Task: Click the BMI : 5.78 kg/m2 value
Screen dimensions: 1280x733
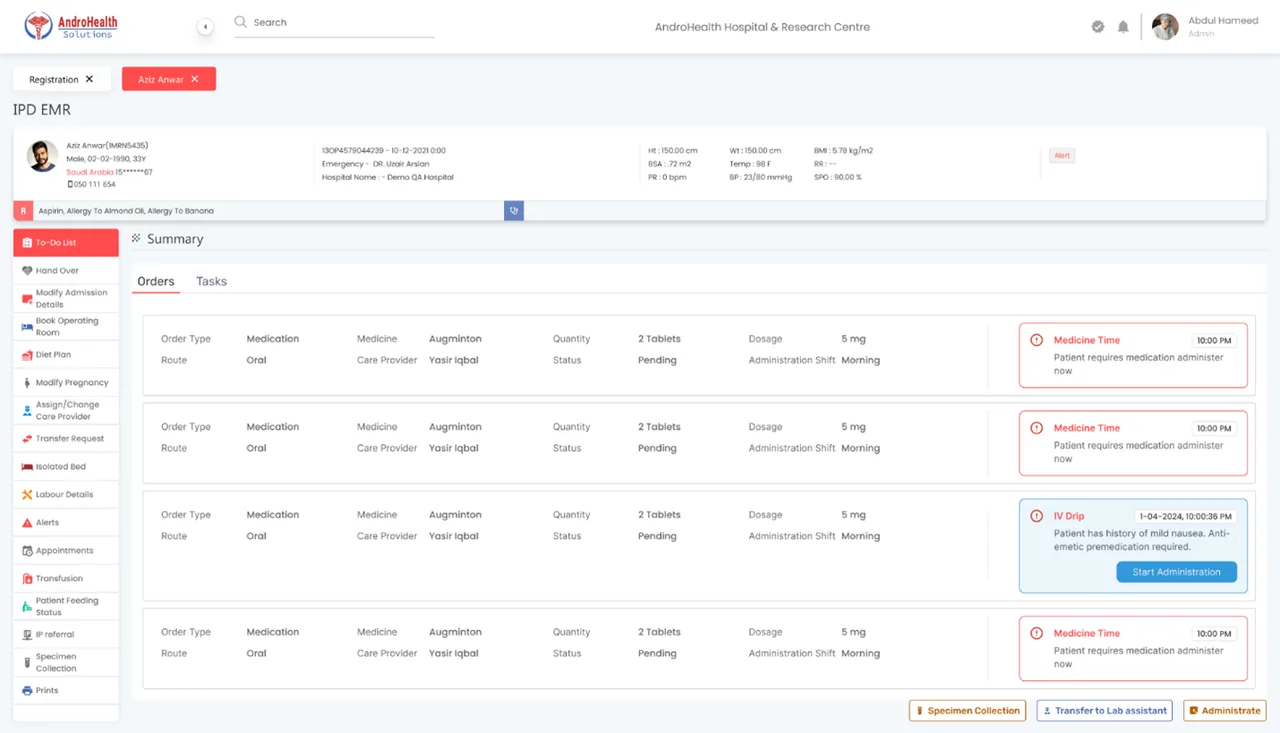Action: point(844,151)
